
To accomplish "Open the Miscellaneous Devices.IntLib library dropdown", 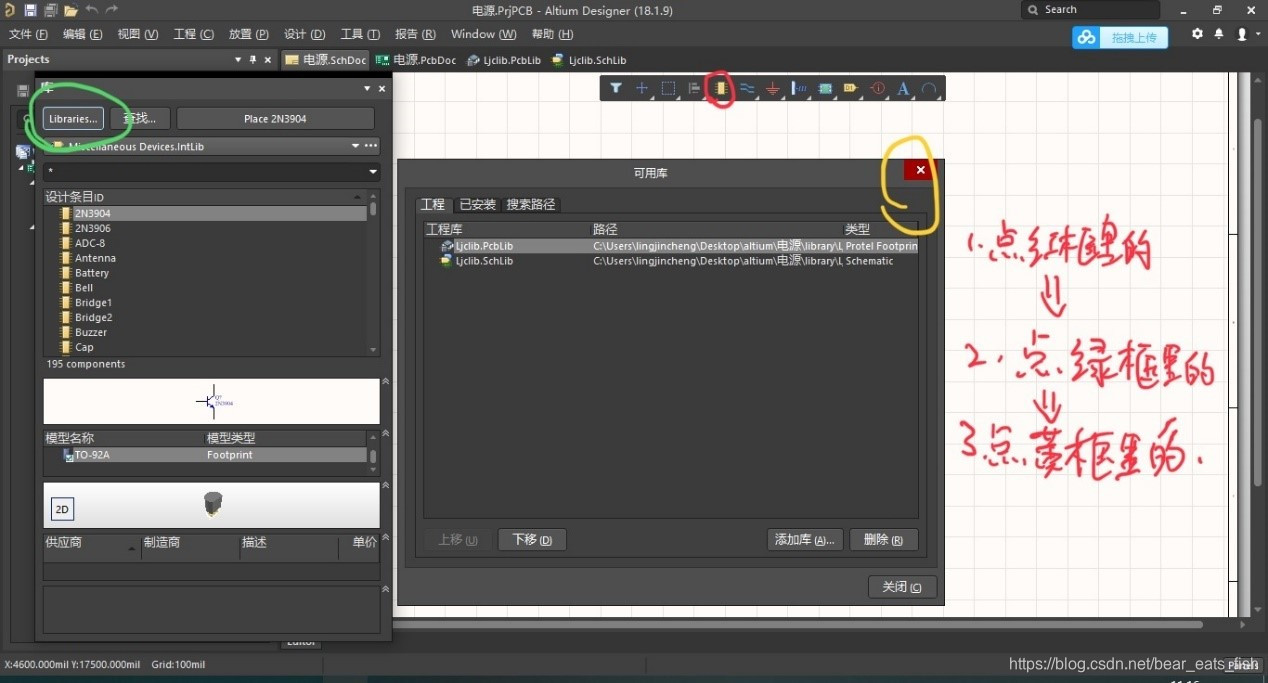I will 355,146.
